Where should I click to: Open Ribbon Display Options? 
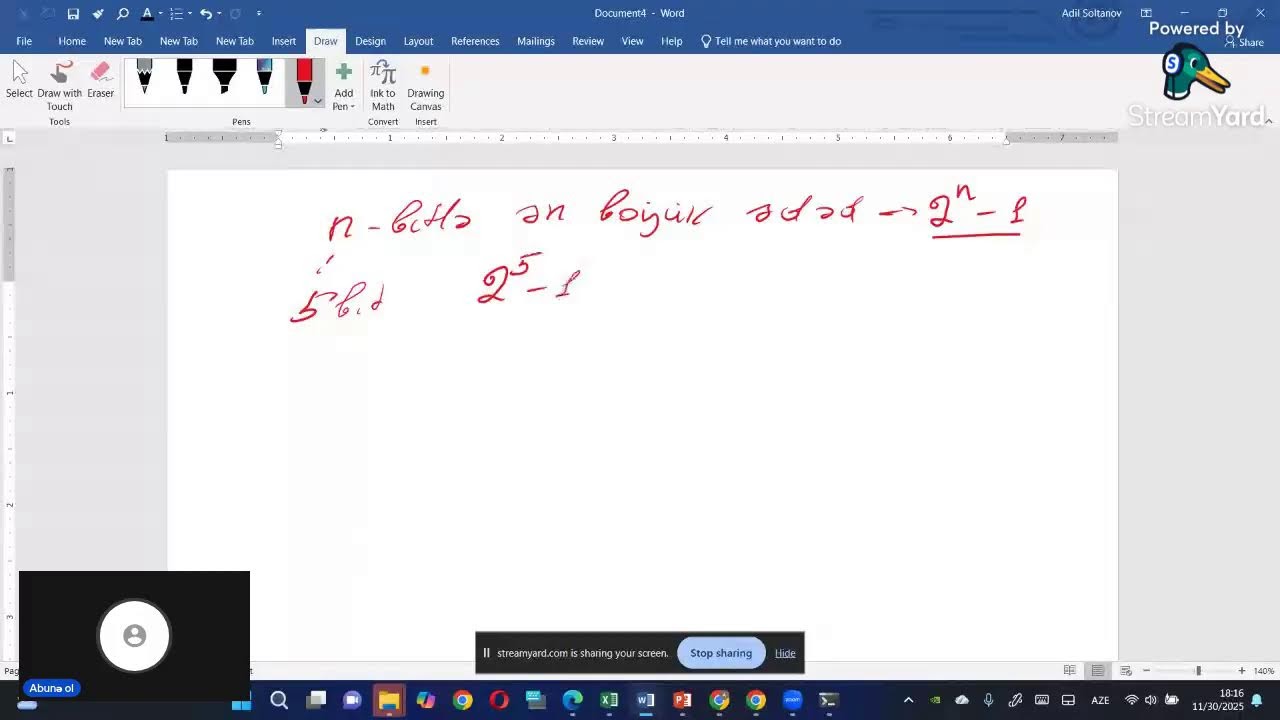point(1146,13)
